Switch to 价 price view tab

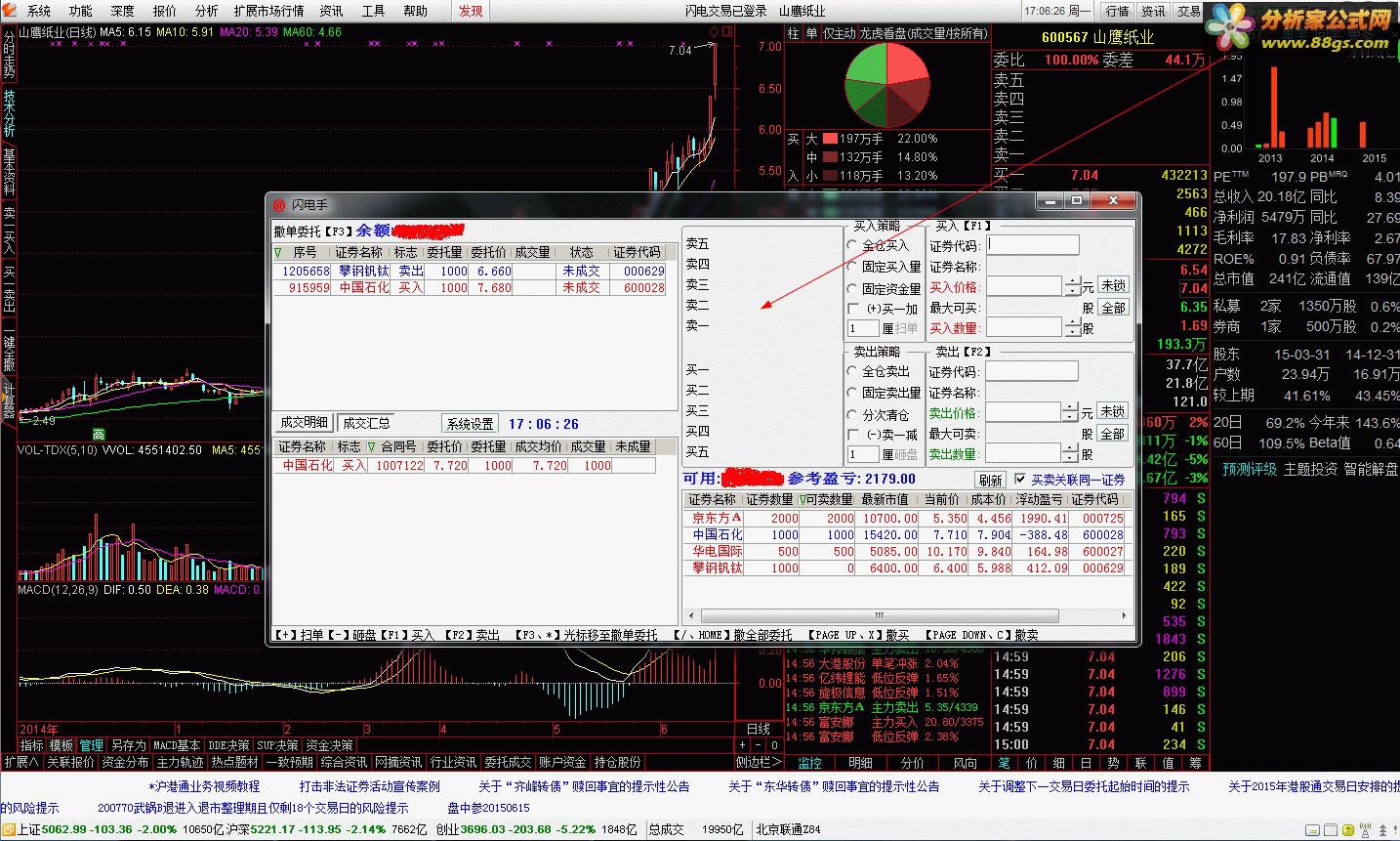tap(1032, 763)
